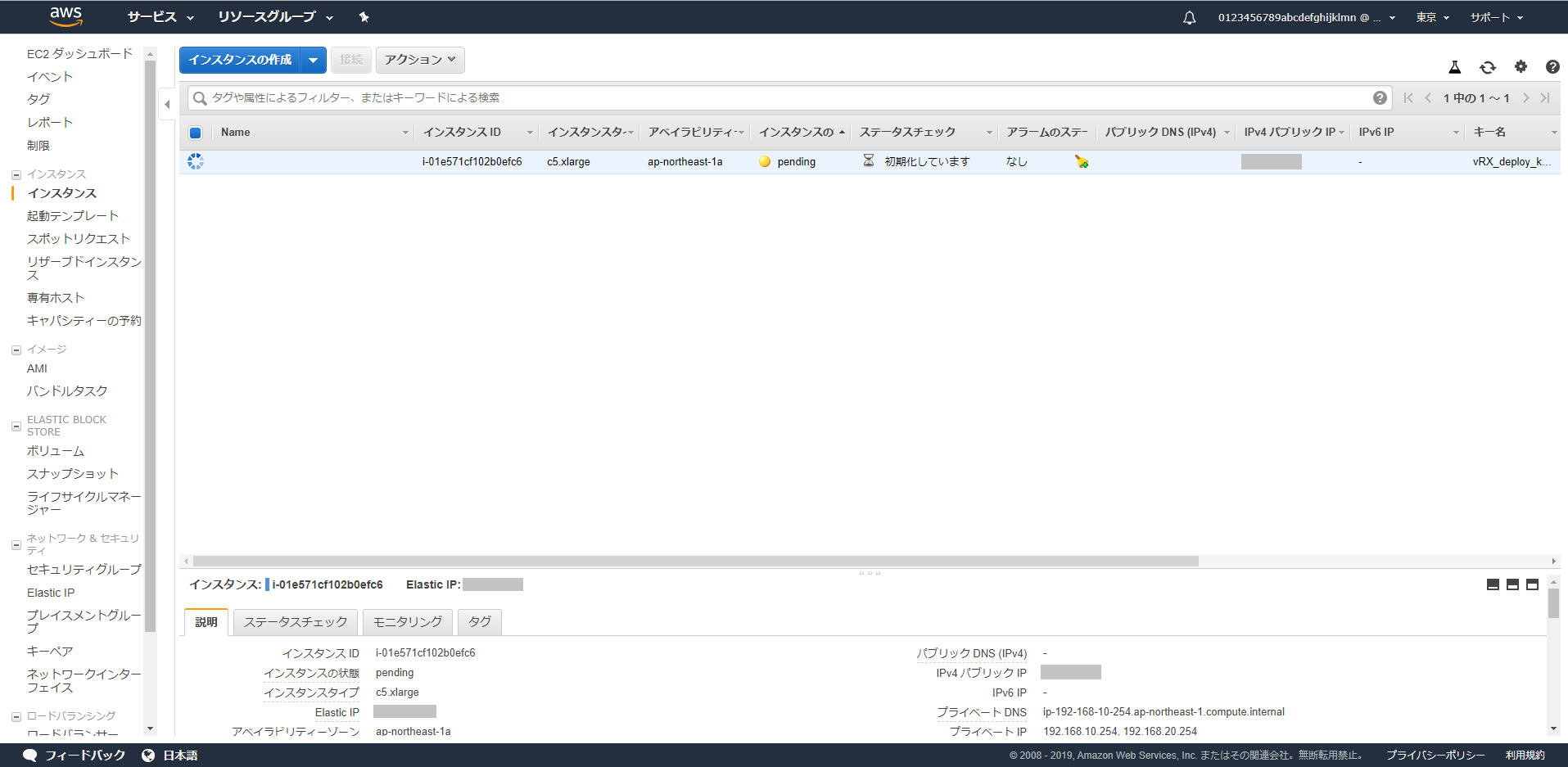Collapse the pinned favorites star icon menu

pyautogui.click(x=364, y=16)
